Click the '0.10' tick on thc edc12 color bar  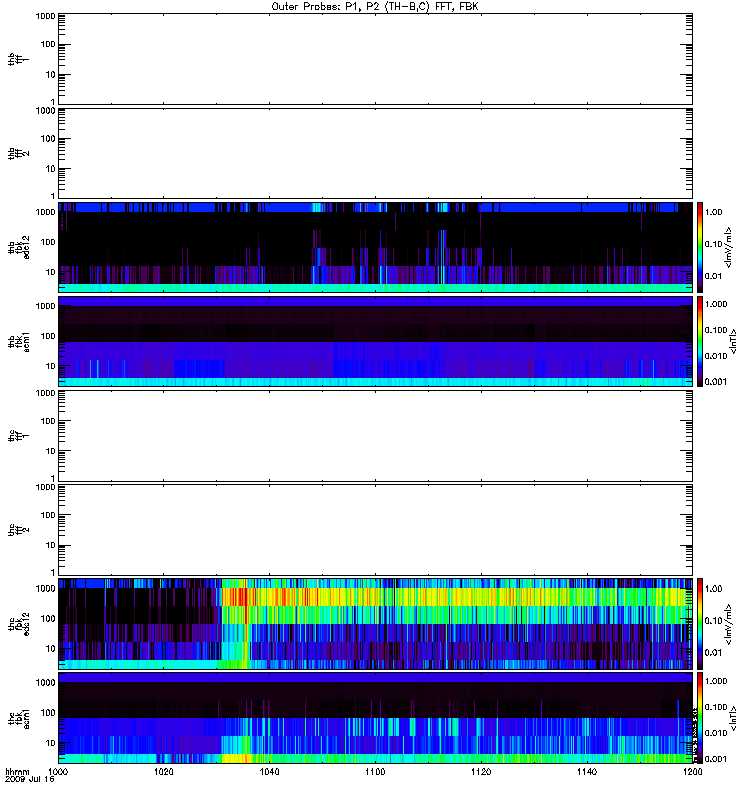[713, 620]
